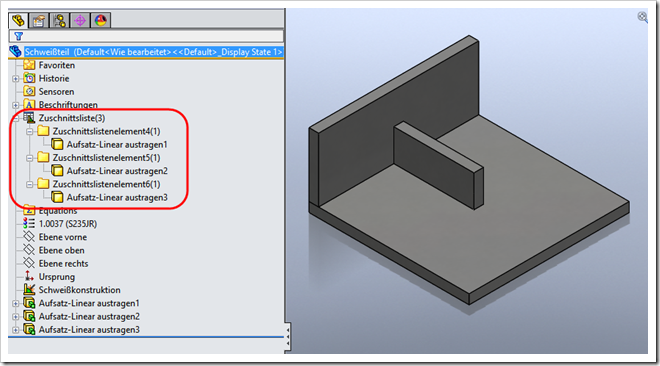Click the 1.0037 (S235JR) material entry

(x=68, y=224)
